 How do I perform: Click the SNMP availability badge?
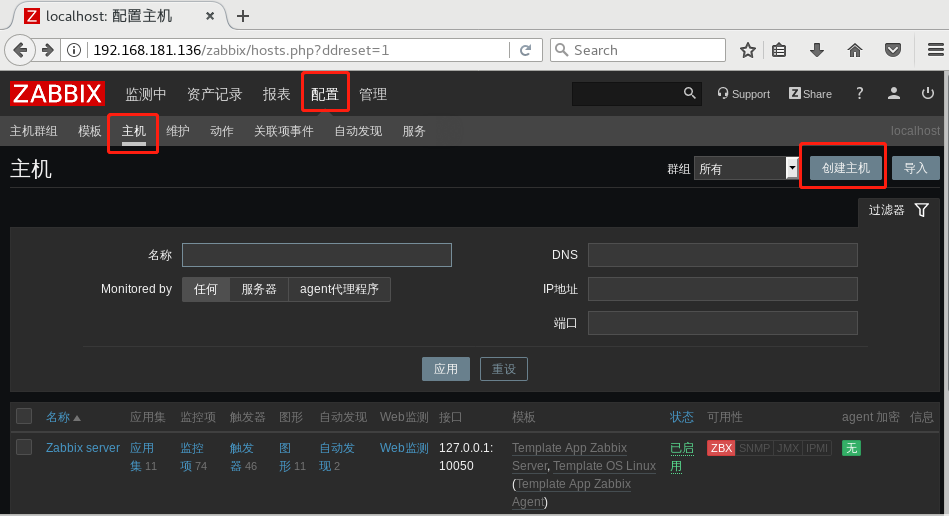(754, 448)
